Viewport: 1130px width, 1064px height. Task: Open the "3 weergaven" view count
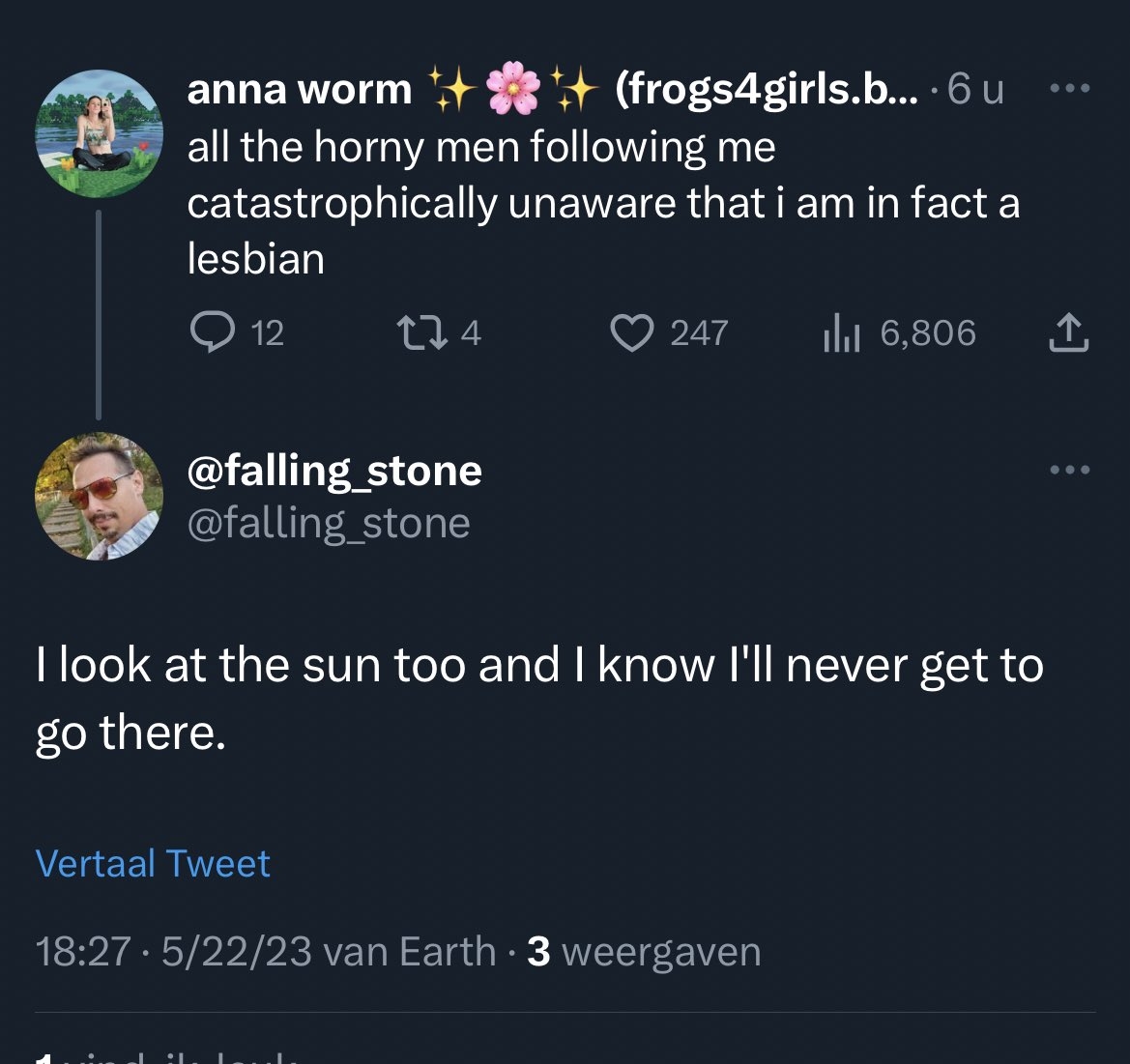[x=645, y=952]
